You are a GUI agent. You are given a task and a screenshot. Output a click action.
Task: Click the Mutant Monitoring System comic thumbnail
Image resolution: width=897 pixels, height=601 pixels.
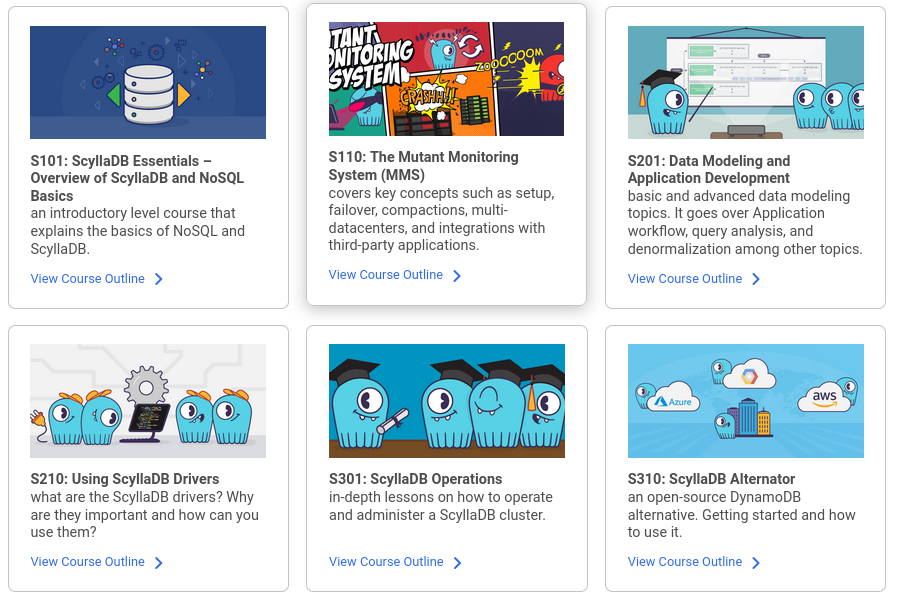click(446, 79)
